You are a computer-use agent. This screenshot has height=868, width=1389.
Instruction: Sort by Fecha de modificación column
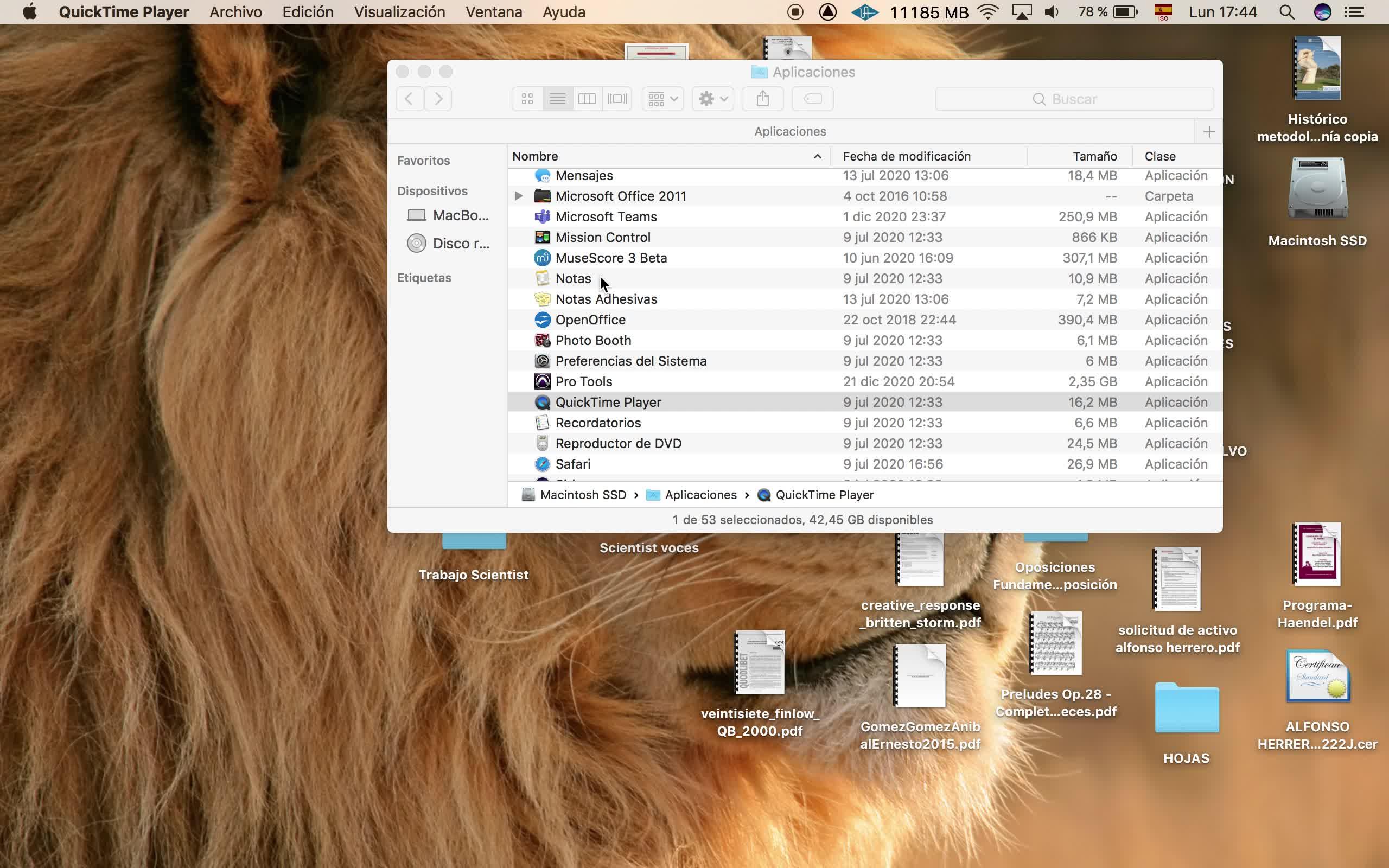(x=906, y=156)
